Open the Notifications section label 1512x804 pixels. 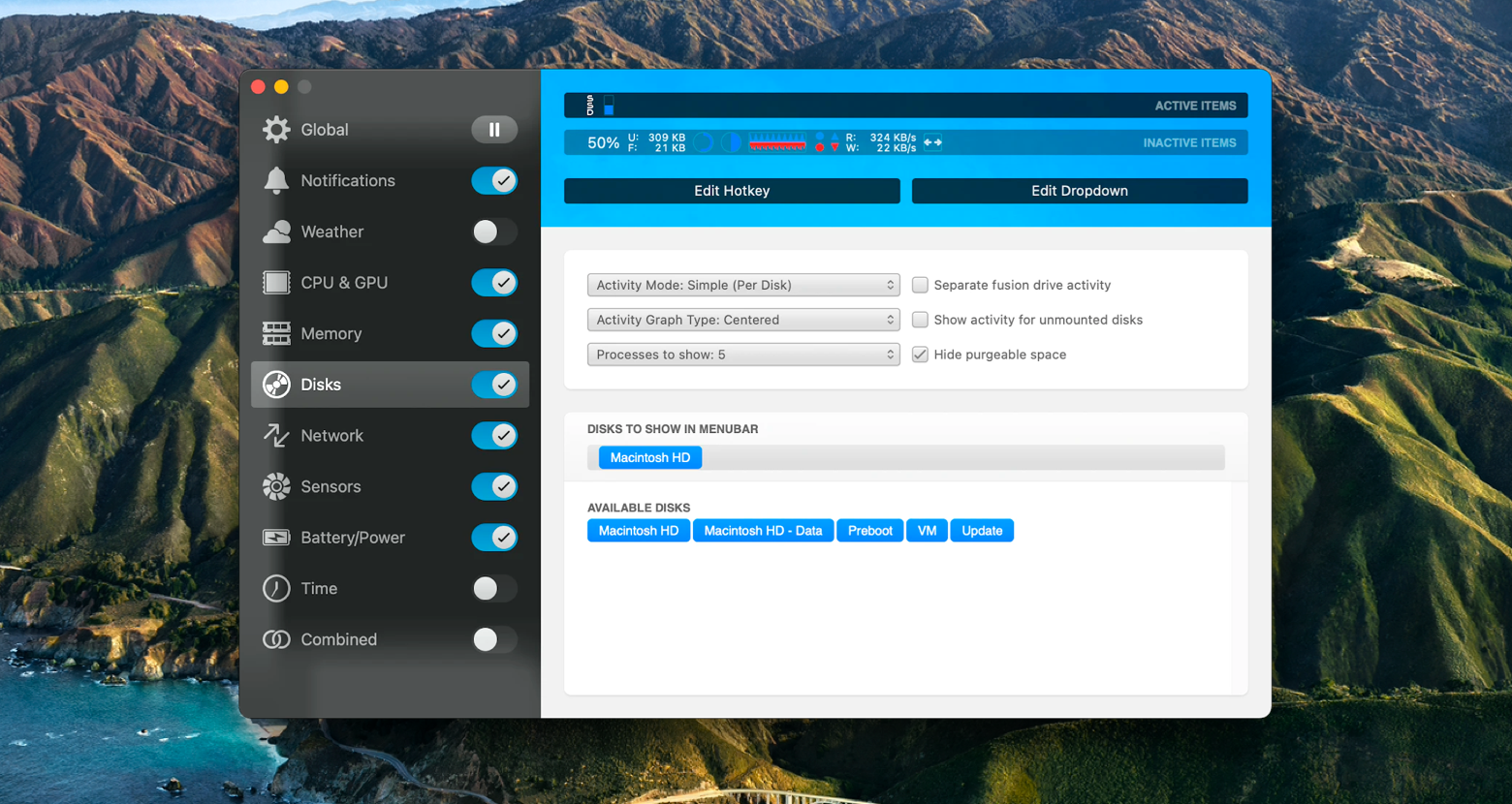tap(348, 180)
